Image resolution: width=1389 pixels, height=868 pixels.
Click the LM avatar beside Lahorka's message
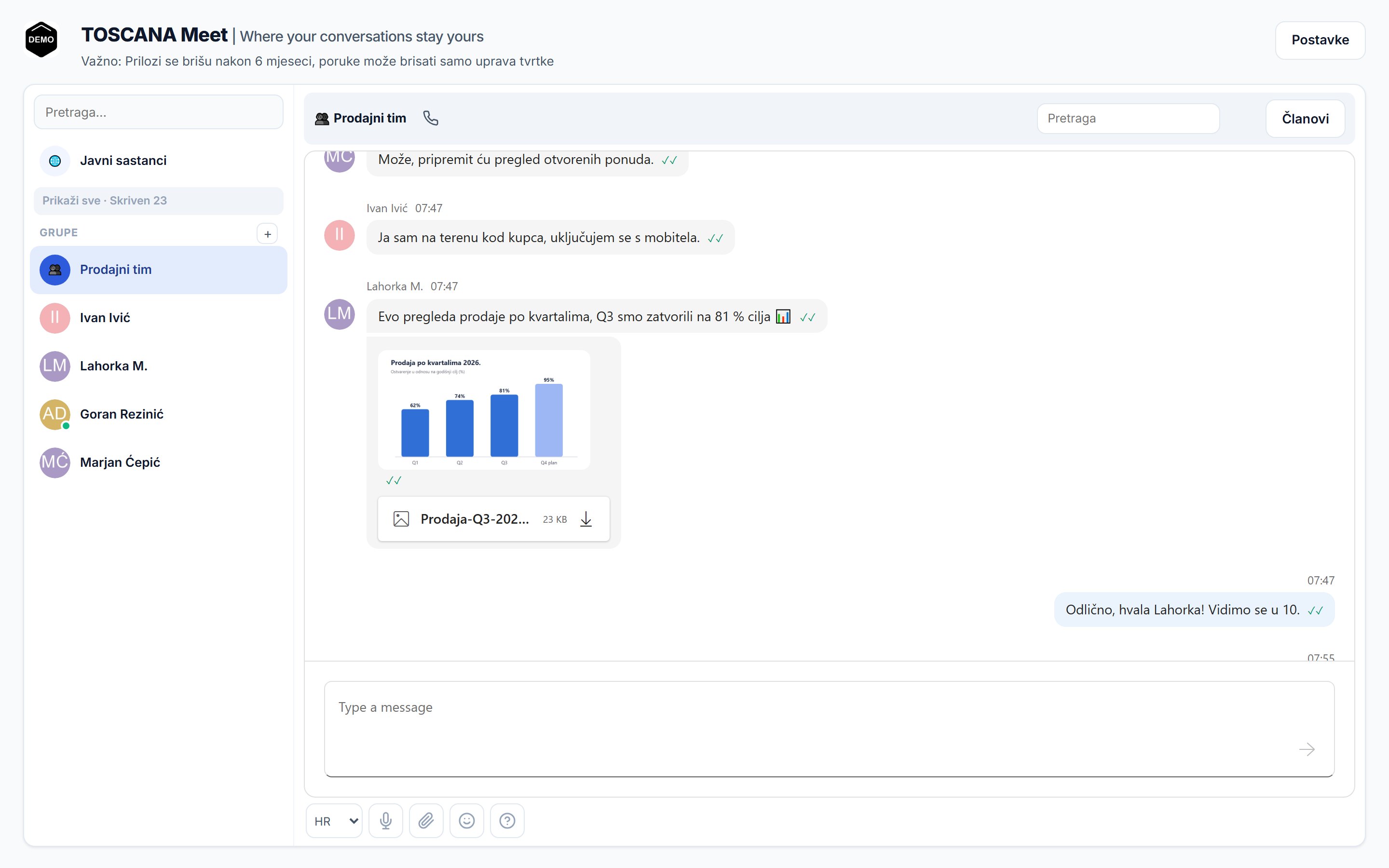(x=339, y=314)
